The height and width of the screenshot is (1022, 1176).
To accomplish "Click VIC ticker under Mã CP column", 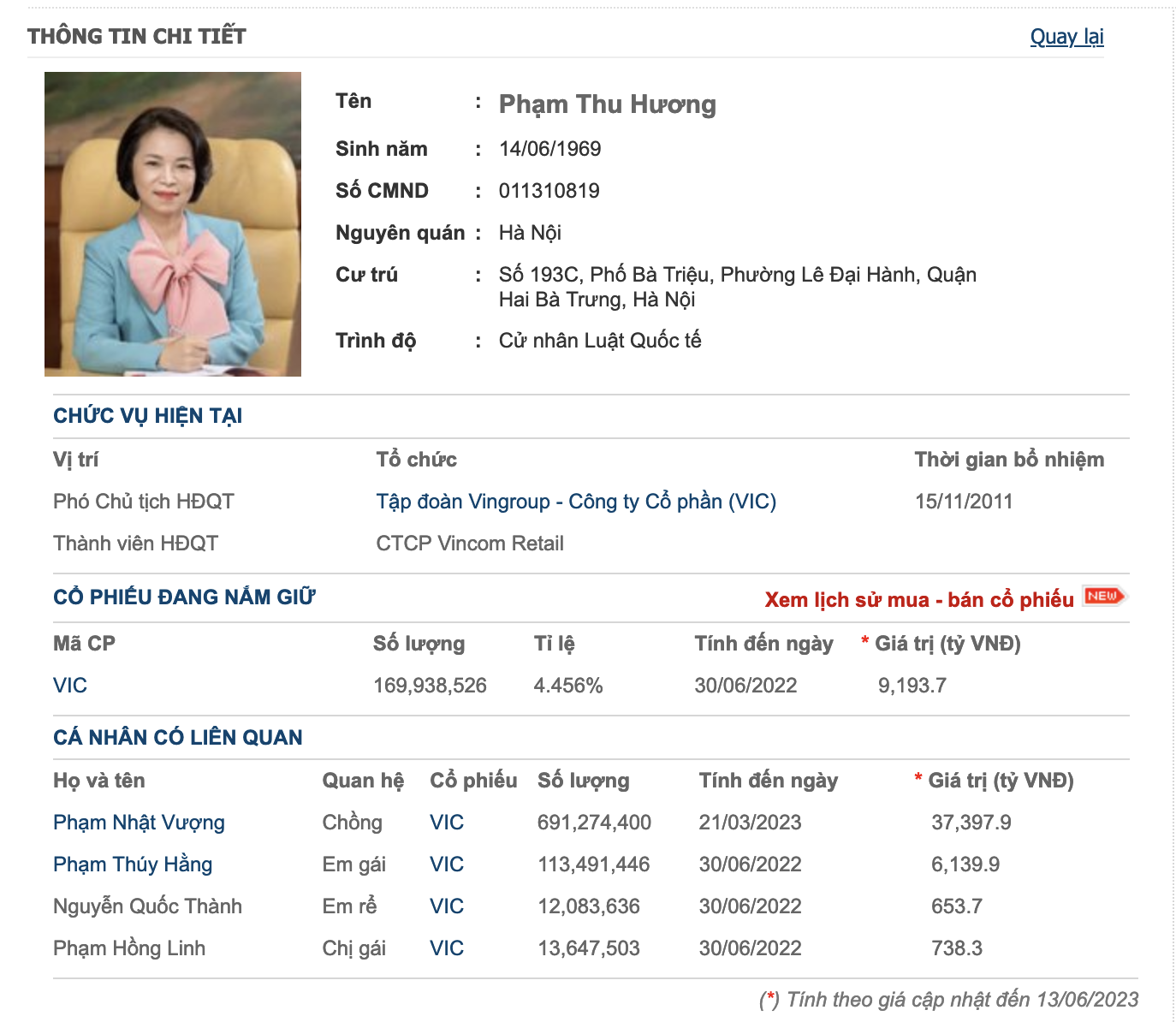I will [x=70, y=686].
